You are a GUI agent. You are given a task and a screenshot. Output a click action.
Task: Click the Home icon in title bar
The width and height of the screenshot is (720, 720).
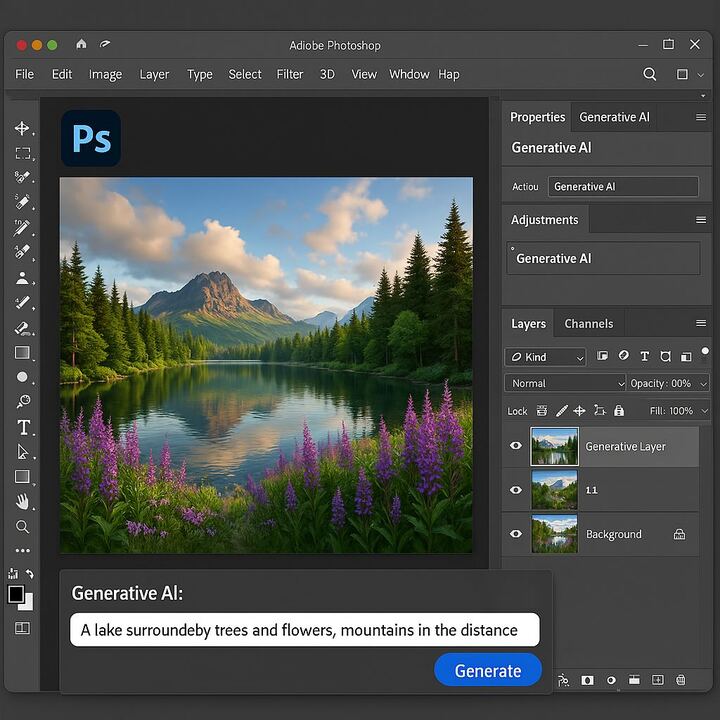click(81, 44)
